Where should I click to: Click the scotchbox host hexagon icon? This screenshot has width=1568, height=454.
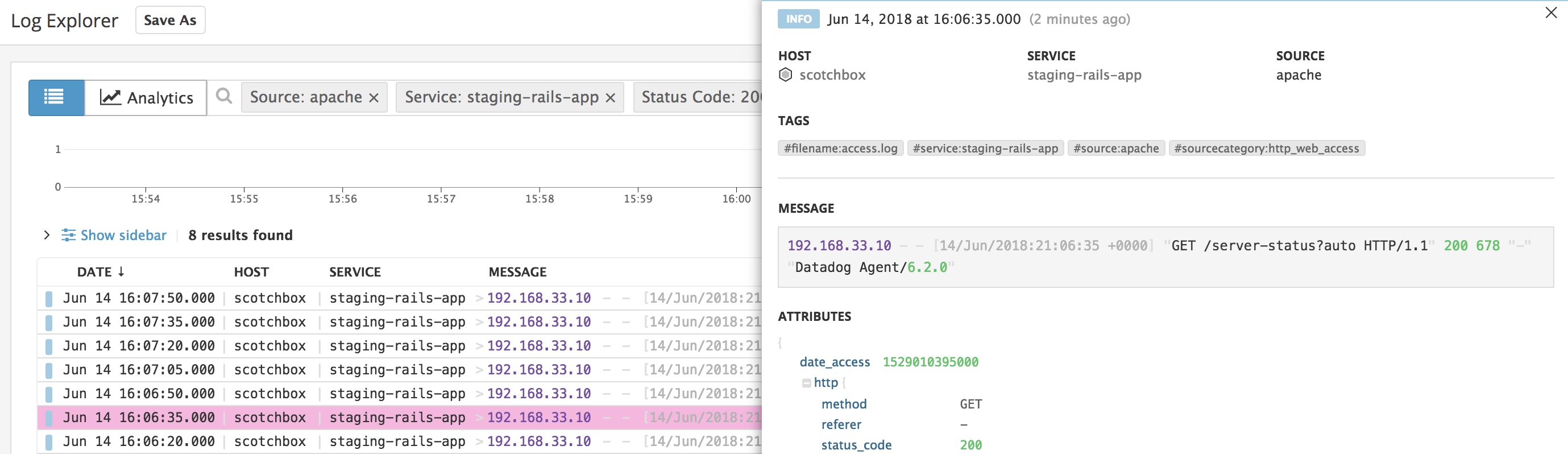click(x=786, y=75)
